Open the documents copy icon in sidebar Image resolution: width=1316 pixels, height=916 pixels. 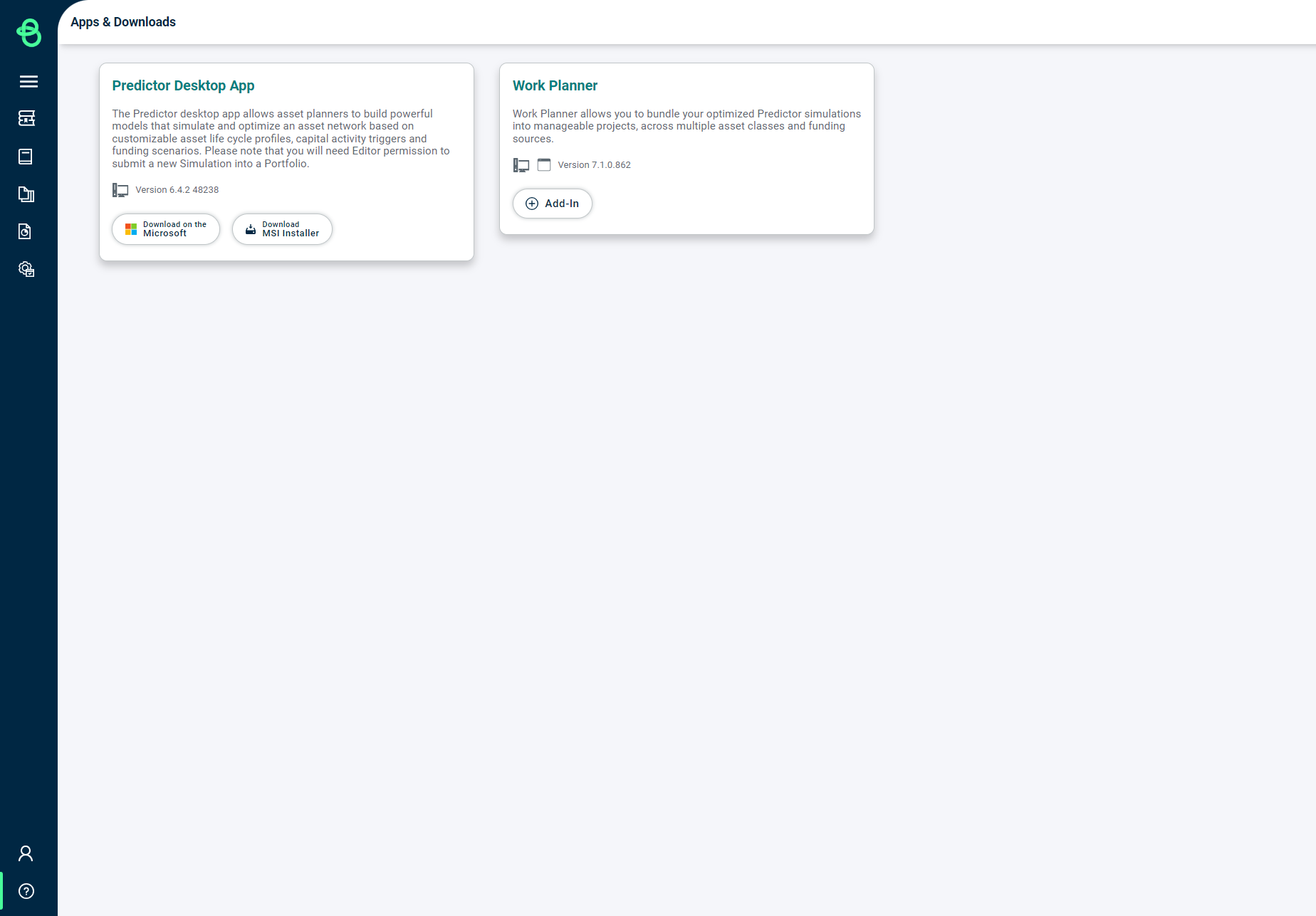click(x=26, y=194)
